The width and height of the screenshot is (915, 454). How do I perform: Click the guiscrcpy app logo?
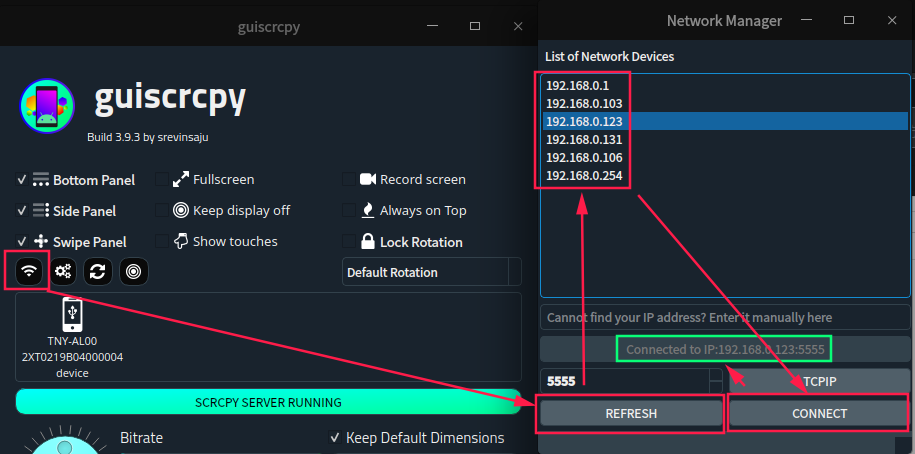click(x=47, y=107)
